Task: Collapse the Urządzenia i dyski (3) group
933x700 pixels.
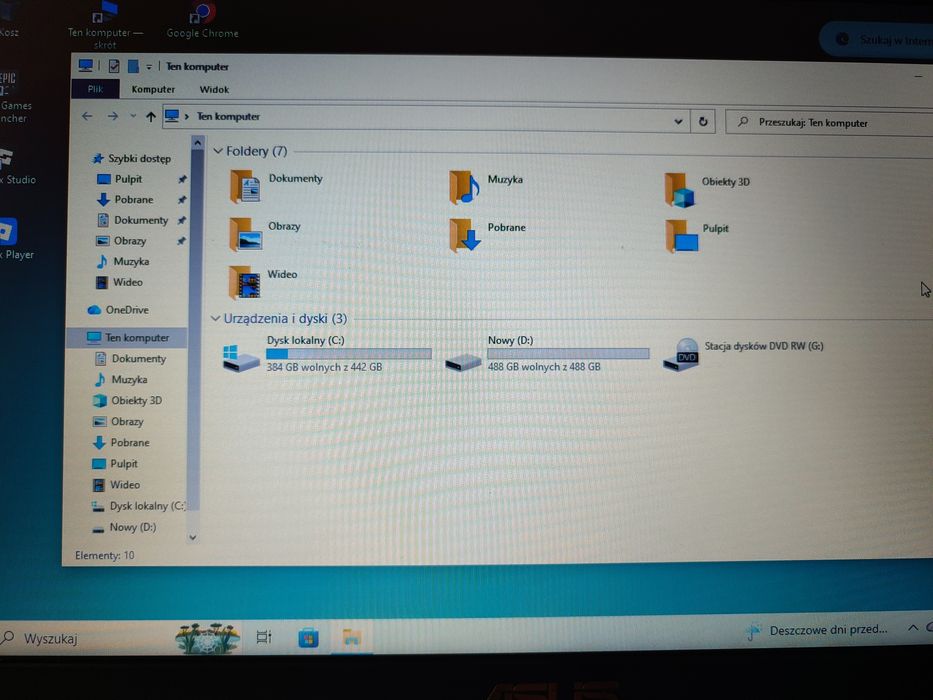Action: coord(215,318)
